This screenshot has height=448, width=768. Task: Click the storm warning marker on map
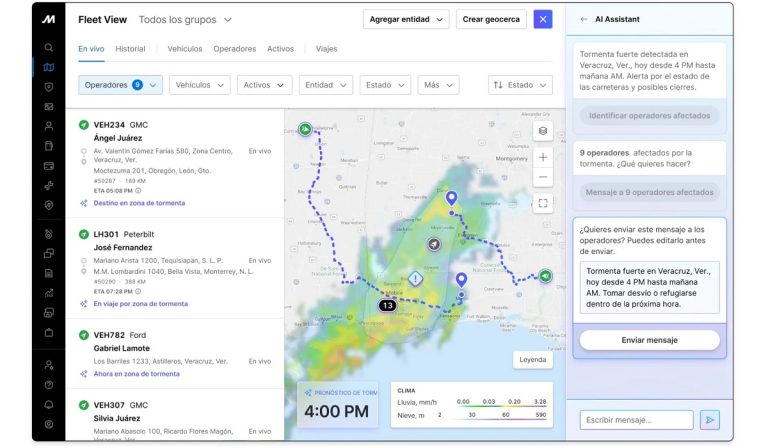click(x=415, y=279)
